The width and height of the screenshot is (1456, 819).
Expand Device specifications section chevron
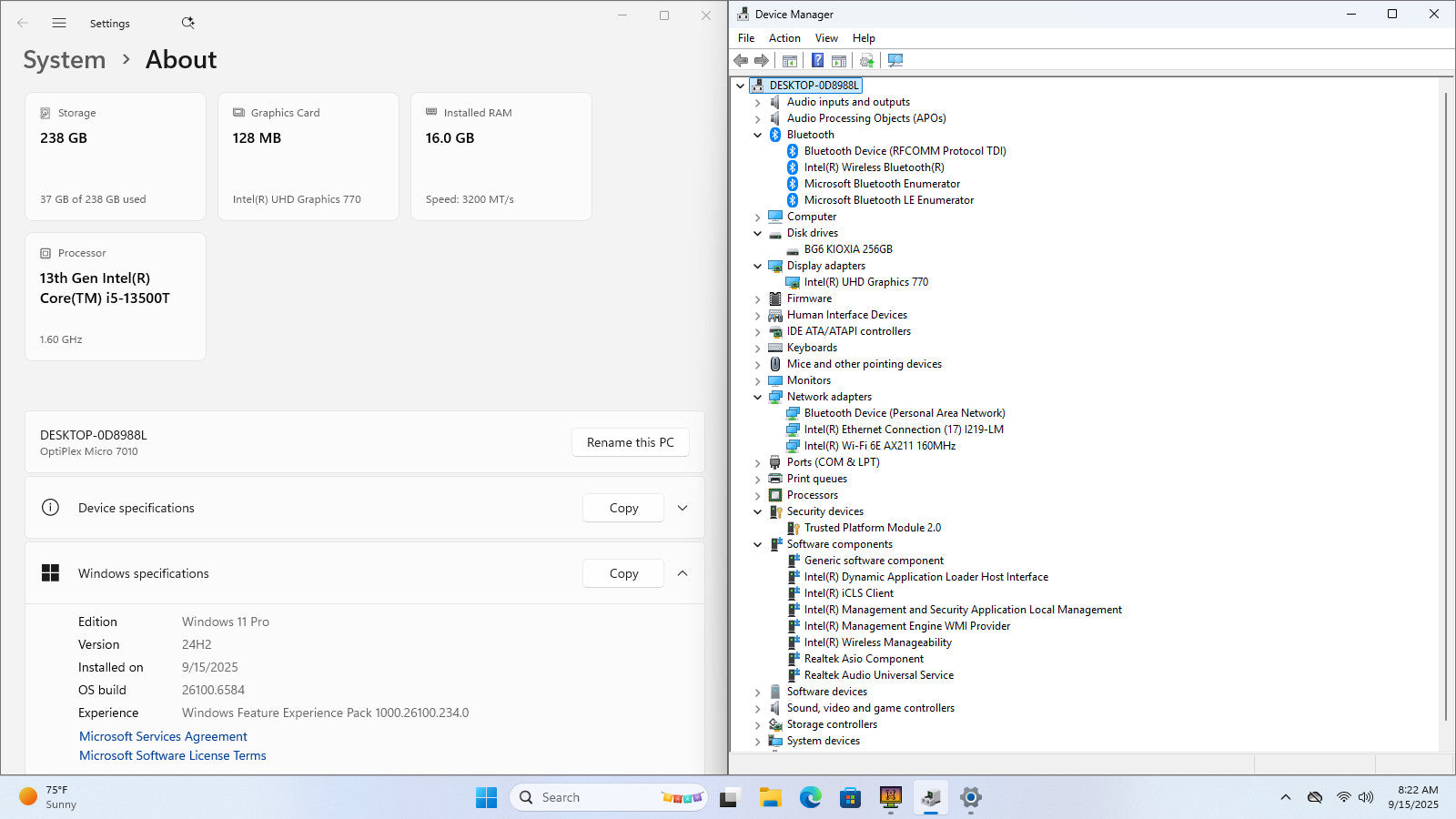[682, 508]
